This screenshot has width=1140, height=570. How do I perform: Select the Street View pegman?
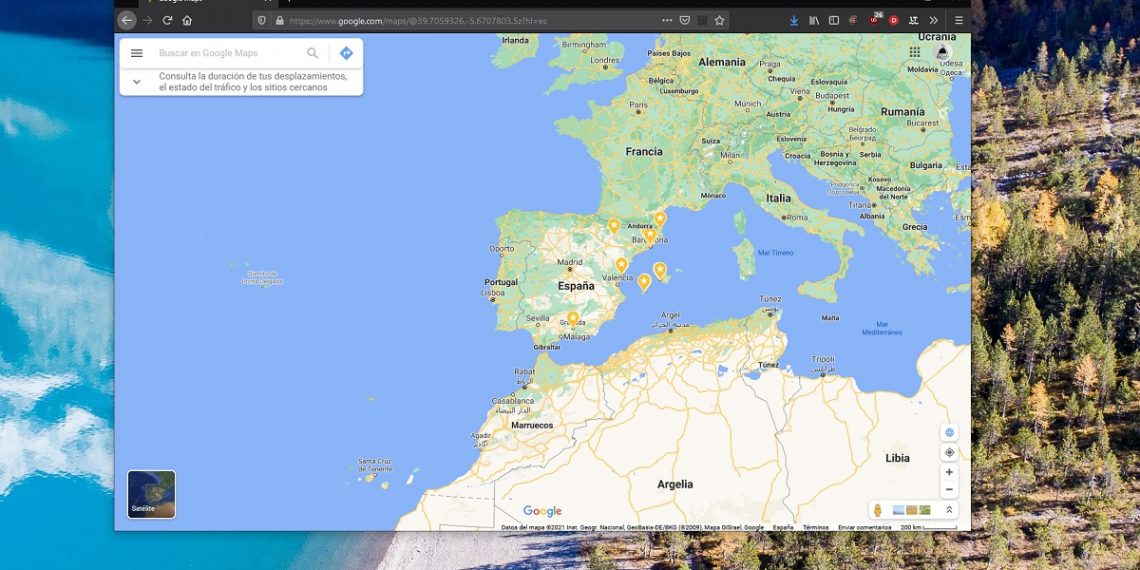pos(878,510)
